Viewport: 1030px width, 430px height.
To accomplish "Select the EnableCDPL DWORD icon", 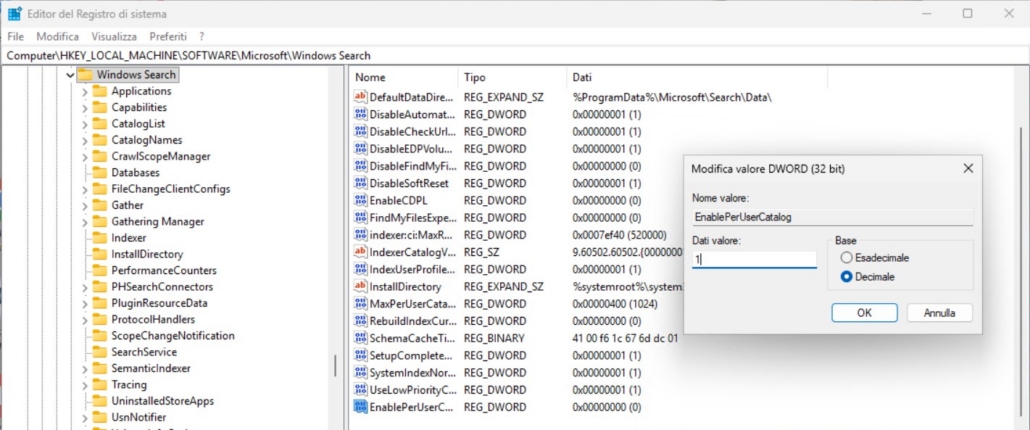I will pos(360,200).
